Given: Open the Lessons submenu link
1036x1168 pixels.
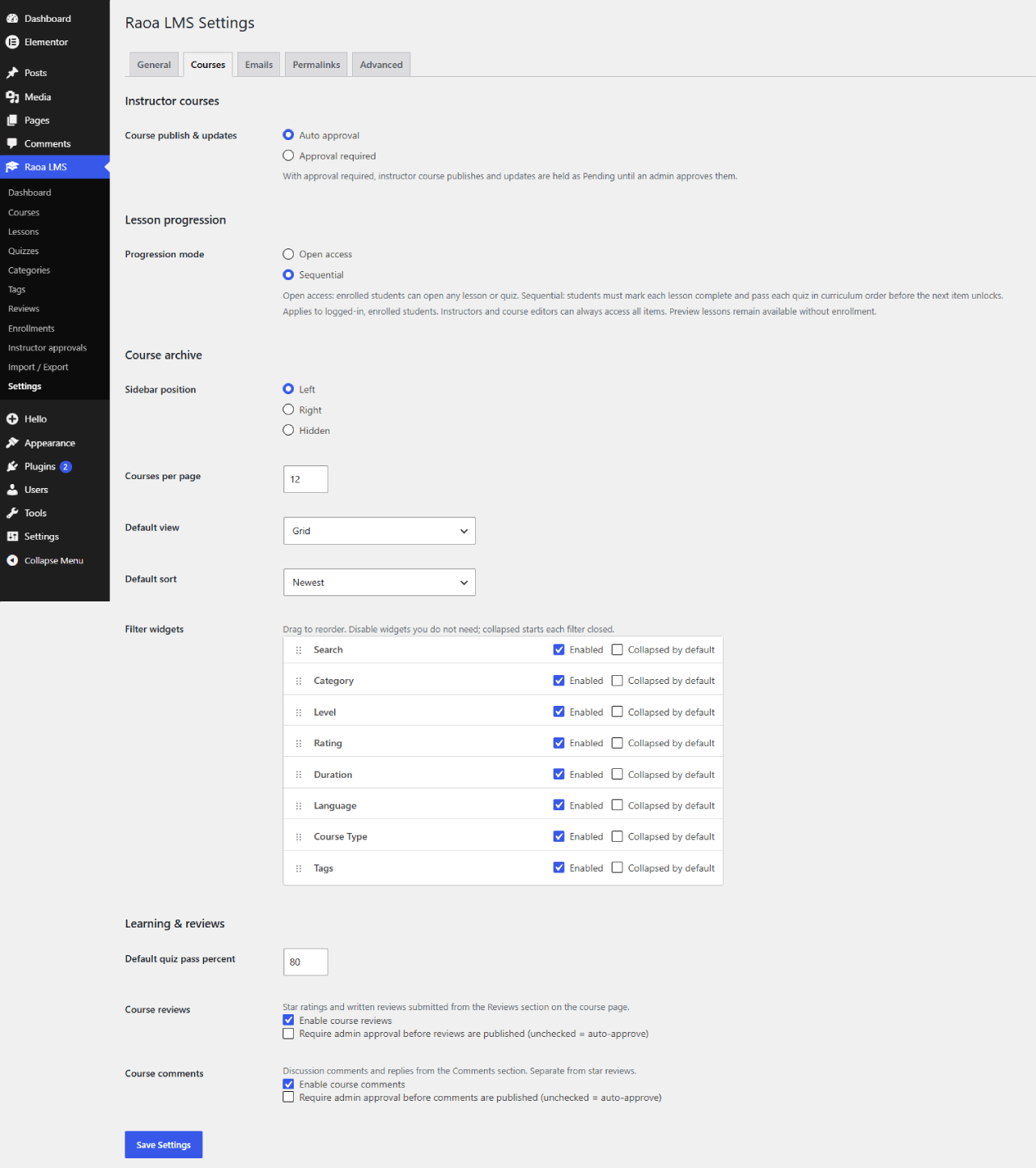Looking at the screenshot, I should click(23, 232).
